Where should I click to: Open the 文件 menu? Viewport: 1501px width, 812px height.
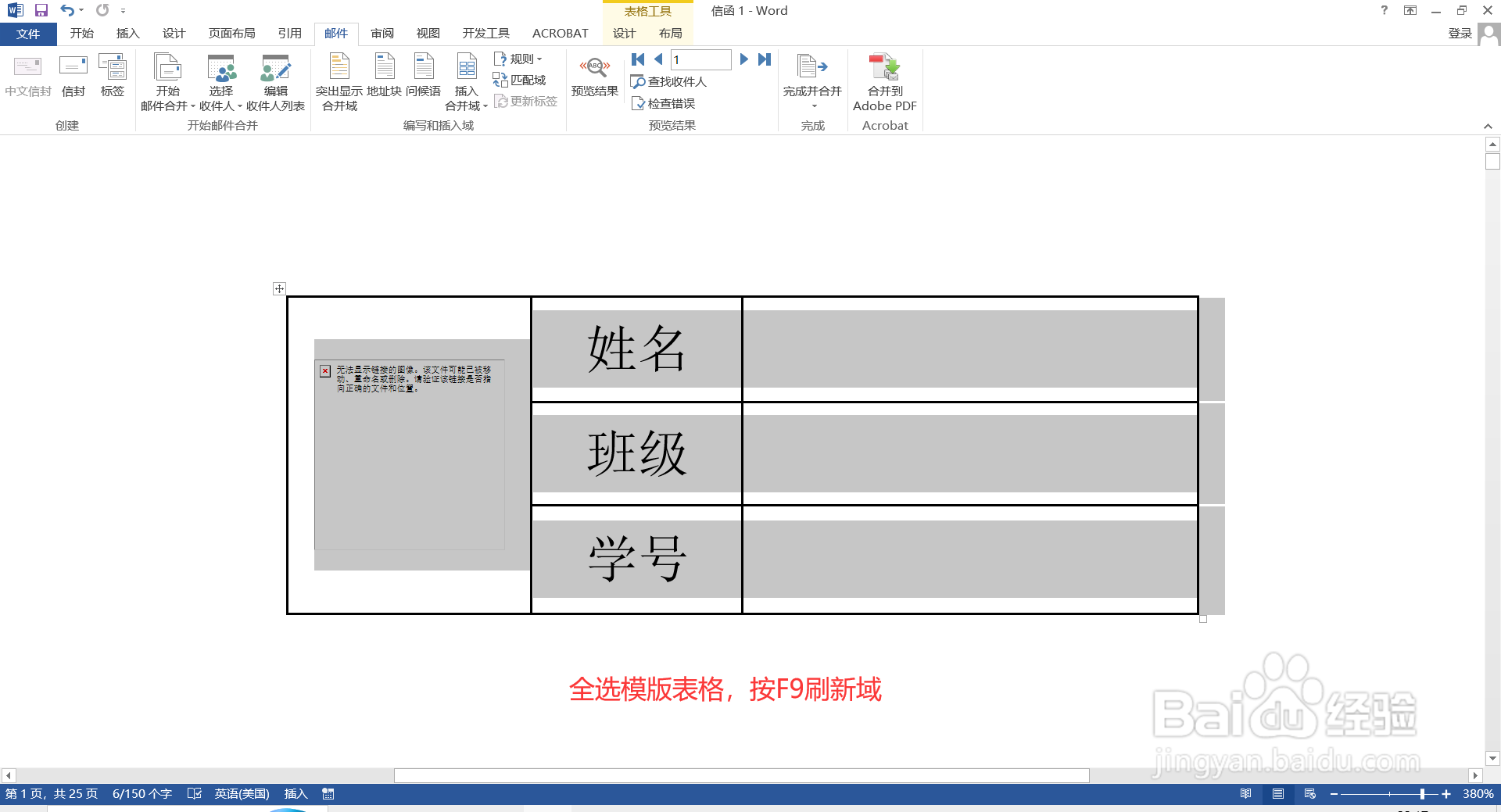[28, 33]
